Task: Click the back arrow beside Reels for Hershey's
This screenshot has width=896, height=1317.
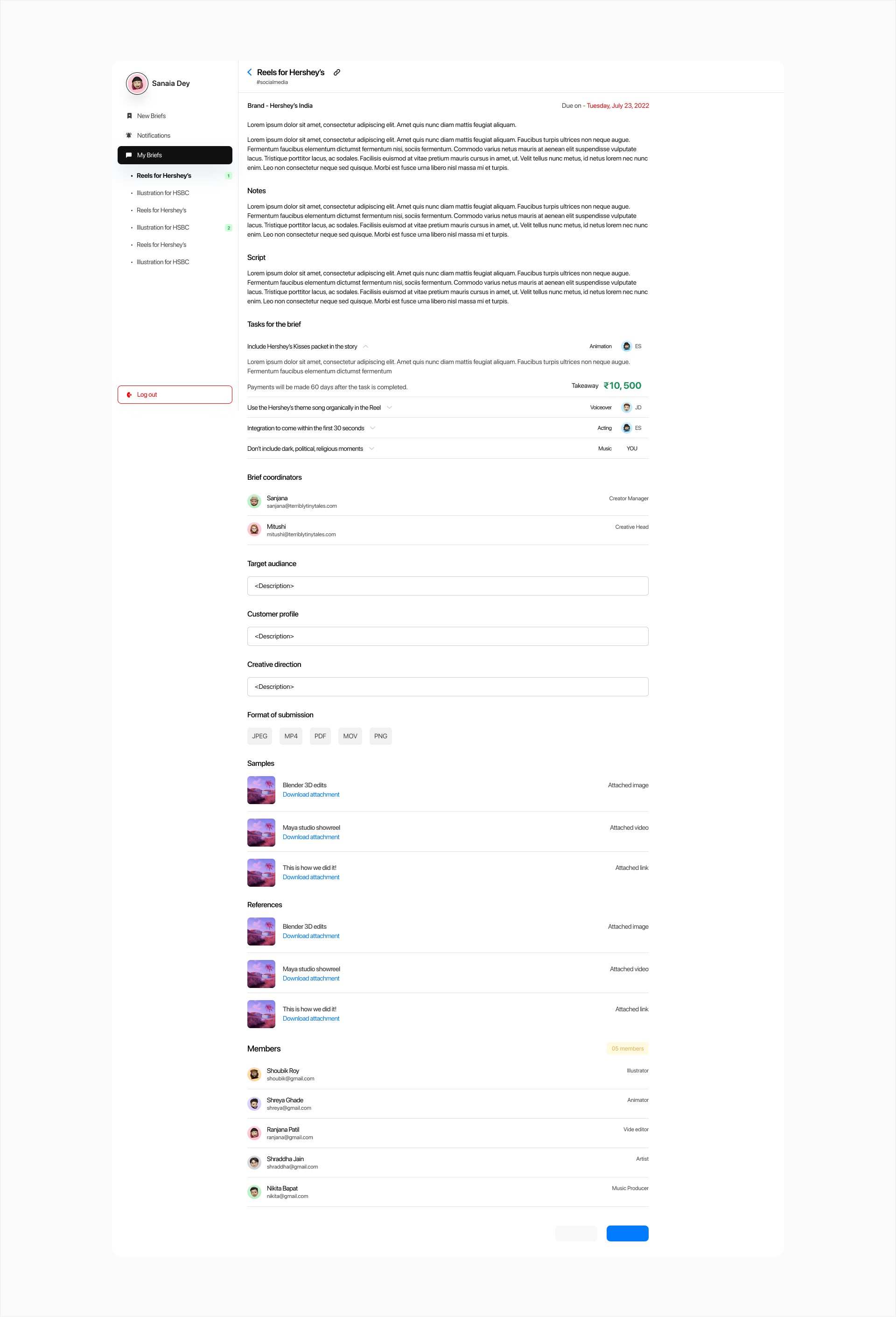Action: pos(249,72)
